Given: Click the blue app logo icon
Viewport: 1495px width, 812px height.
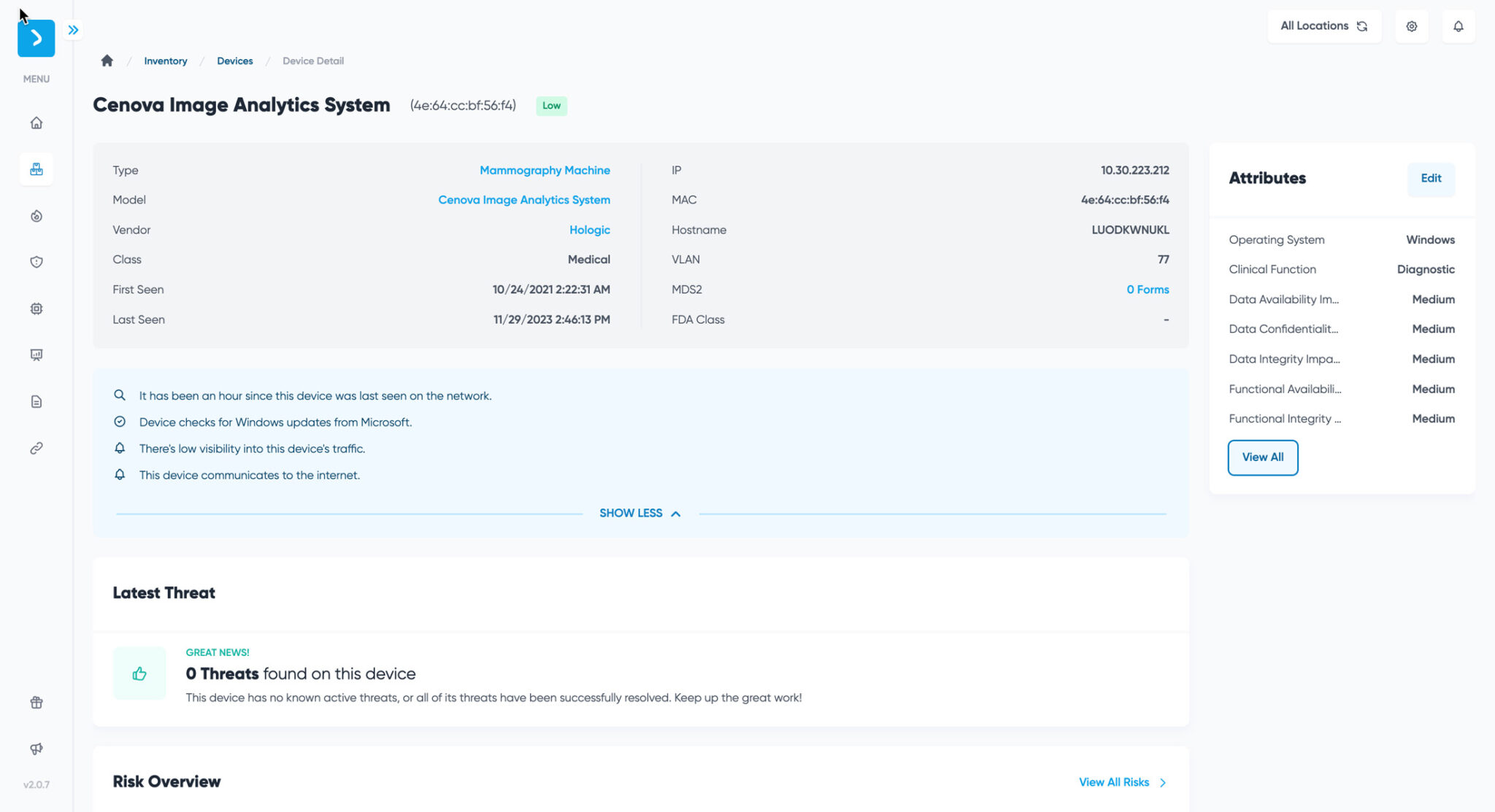Looking at the screenshot, I should pos(36,38).
